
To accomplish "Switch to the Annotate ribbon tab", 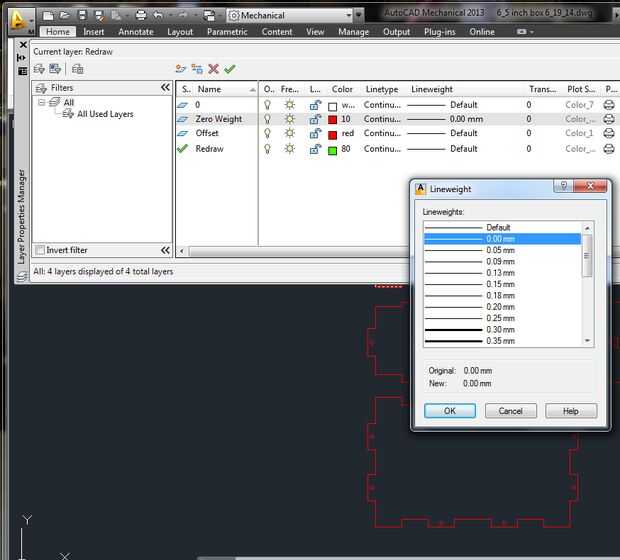I will pyautogui.click(x=136, y=32).
